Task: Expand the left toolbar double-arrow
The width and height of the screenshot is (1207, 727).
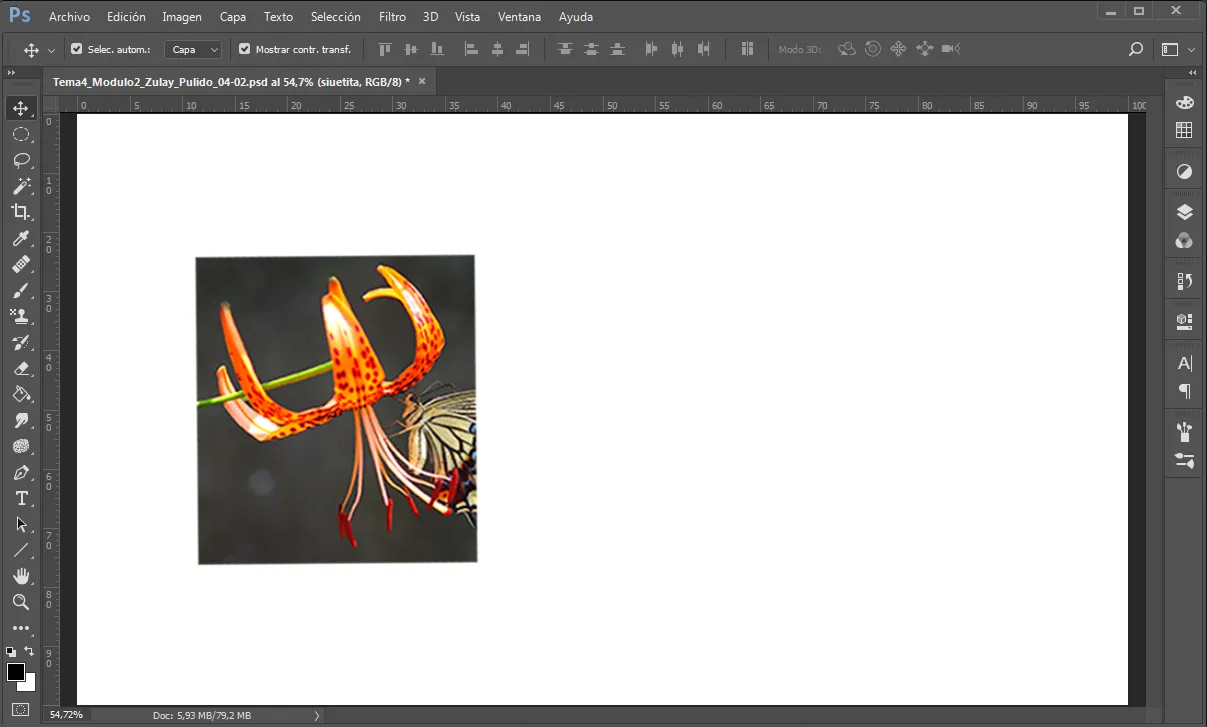Action: (x=11, y=73)
